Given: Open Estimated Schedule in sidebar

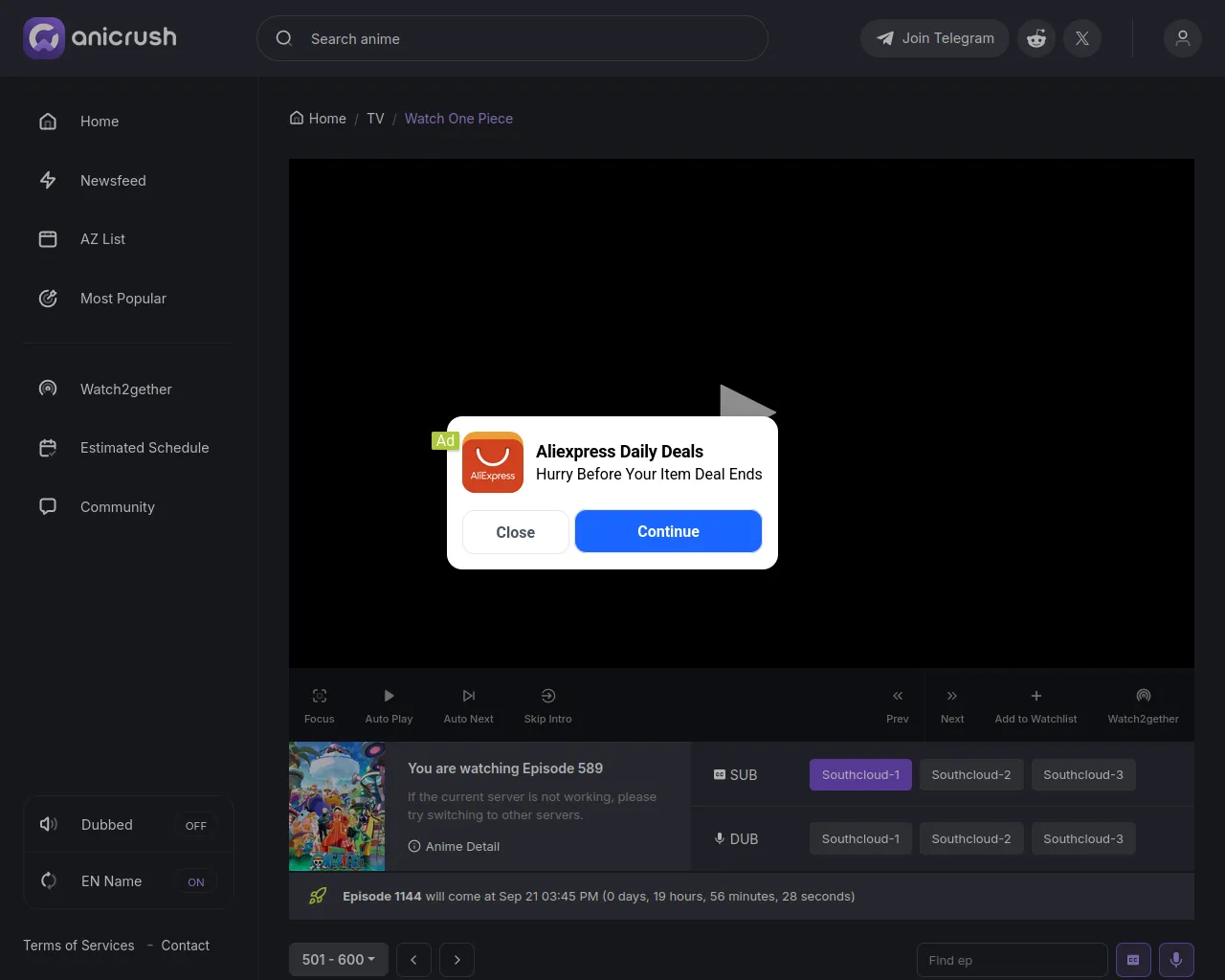Looking at the screenshot, I should (x=144, y=448).
